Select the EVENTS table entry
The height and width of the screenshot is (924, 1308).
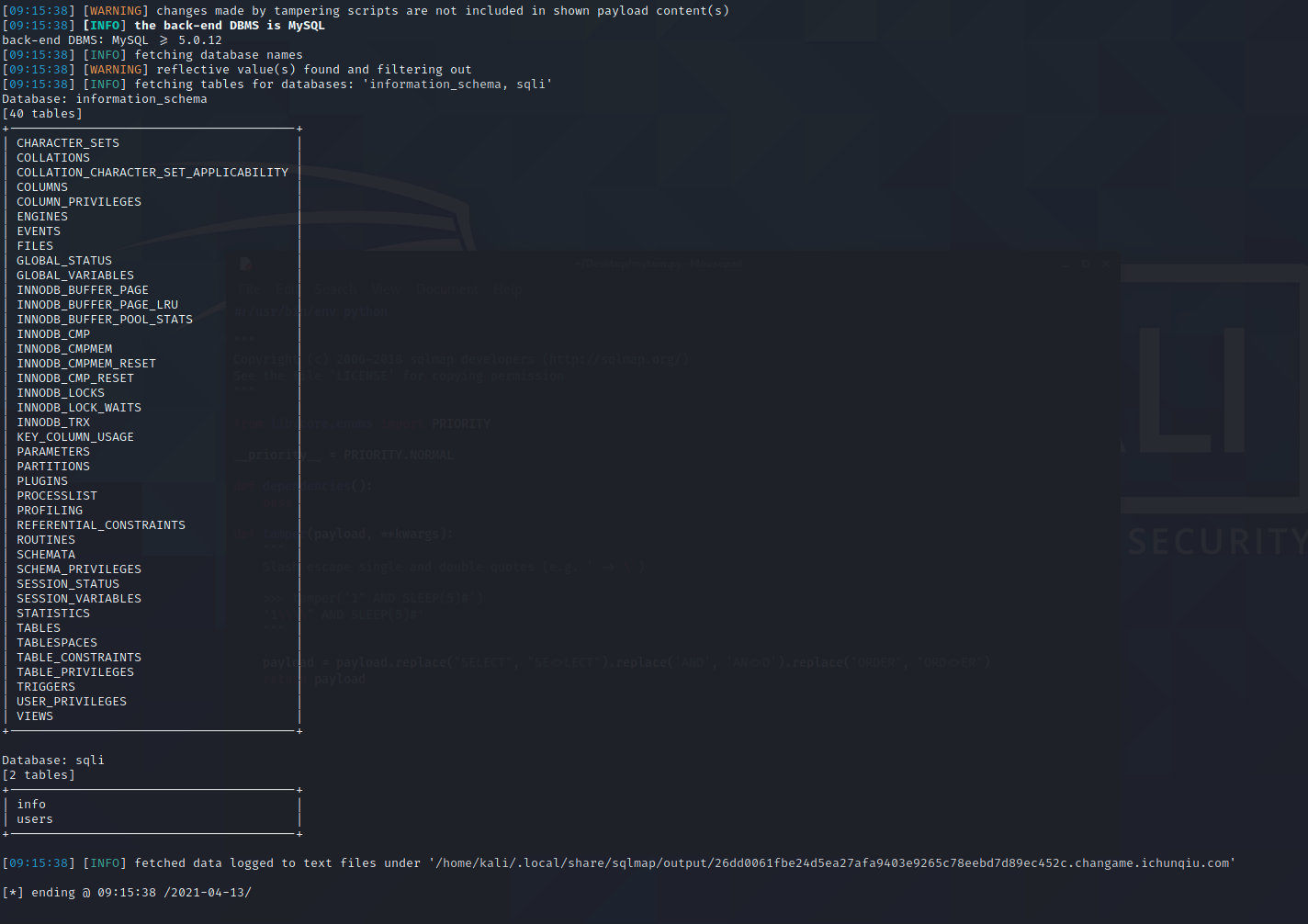[x=39, y=231]
